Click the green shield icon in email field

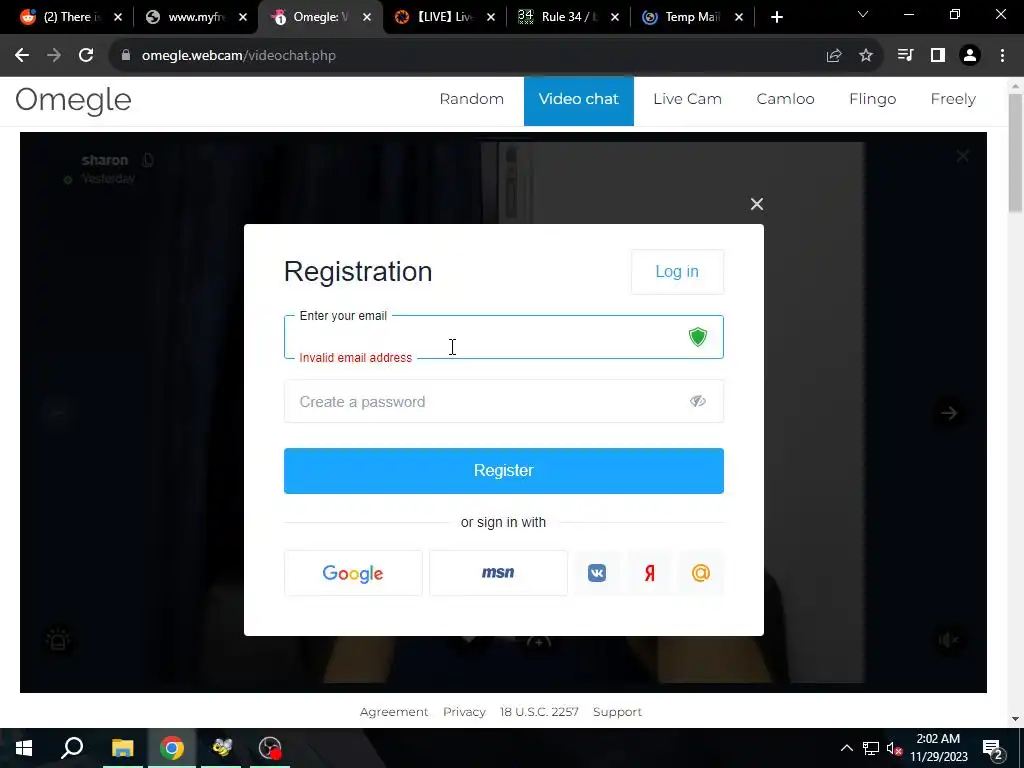tap(697, 337)
